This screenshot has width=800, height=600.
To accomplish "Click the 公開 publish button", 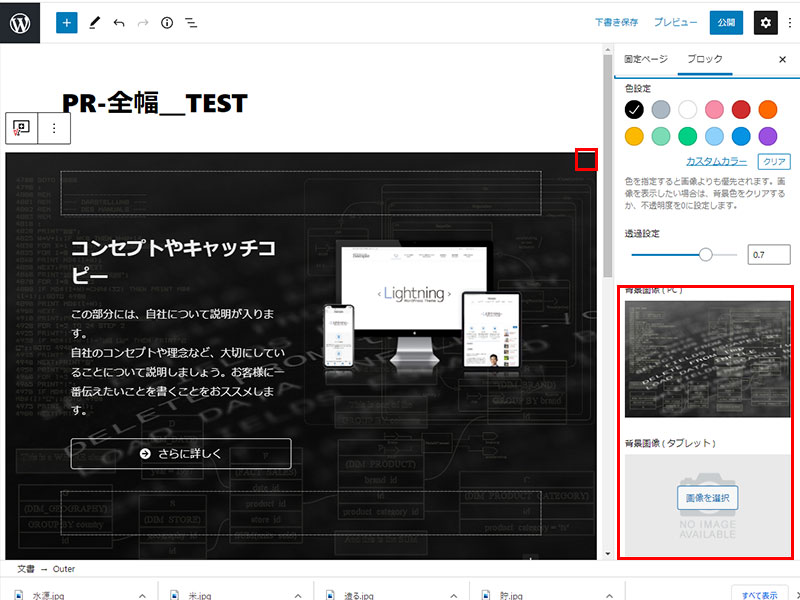I will tap(726, 22).
